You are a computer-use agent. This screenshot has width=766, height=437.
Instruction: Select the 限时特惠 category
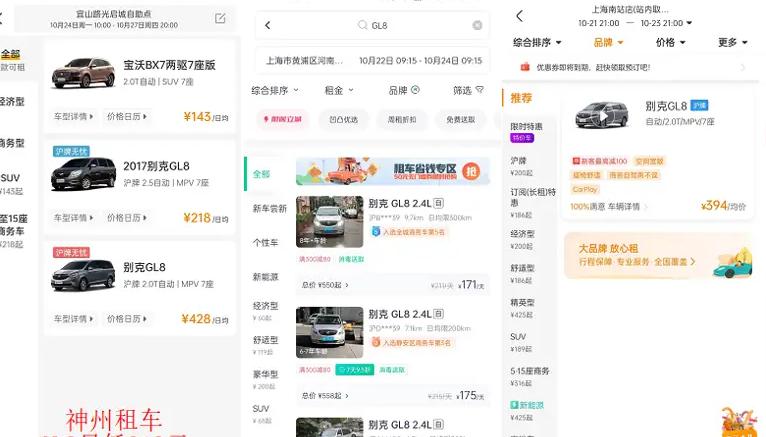point(526,132)
